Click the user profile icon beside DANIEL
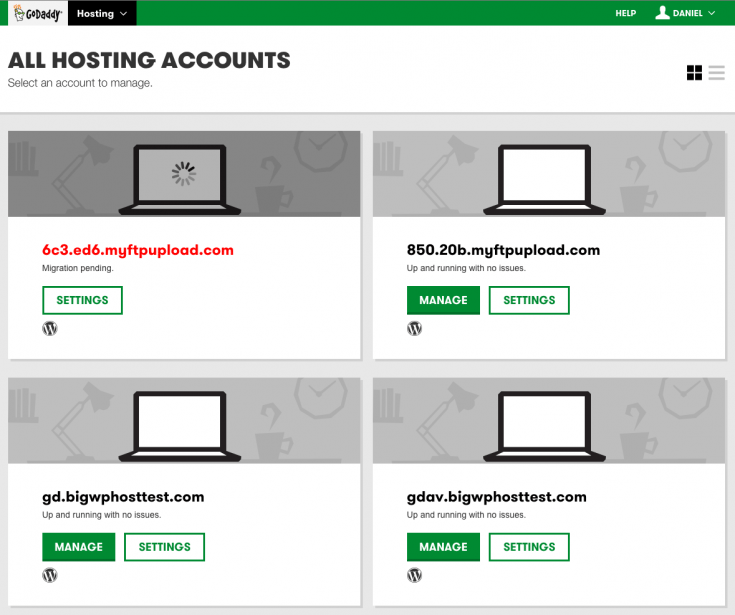The image size is (735, 615). [662, 13]
